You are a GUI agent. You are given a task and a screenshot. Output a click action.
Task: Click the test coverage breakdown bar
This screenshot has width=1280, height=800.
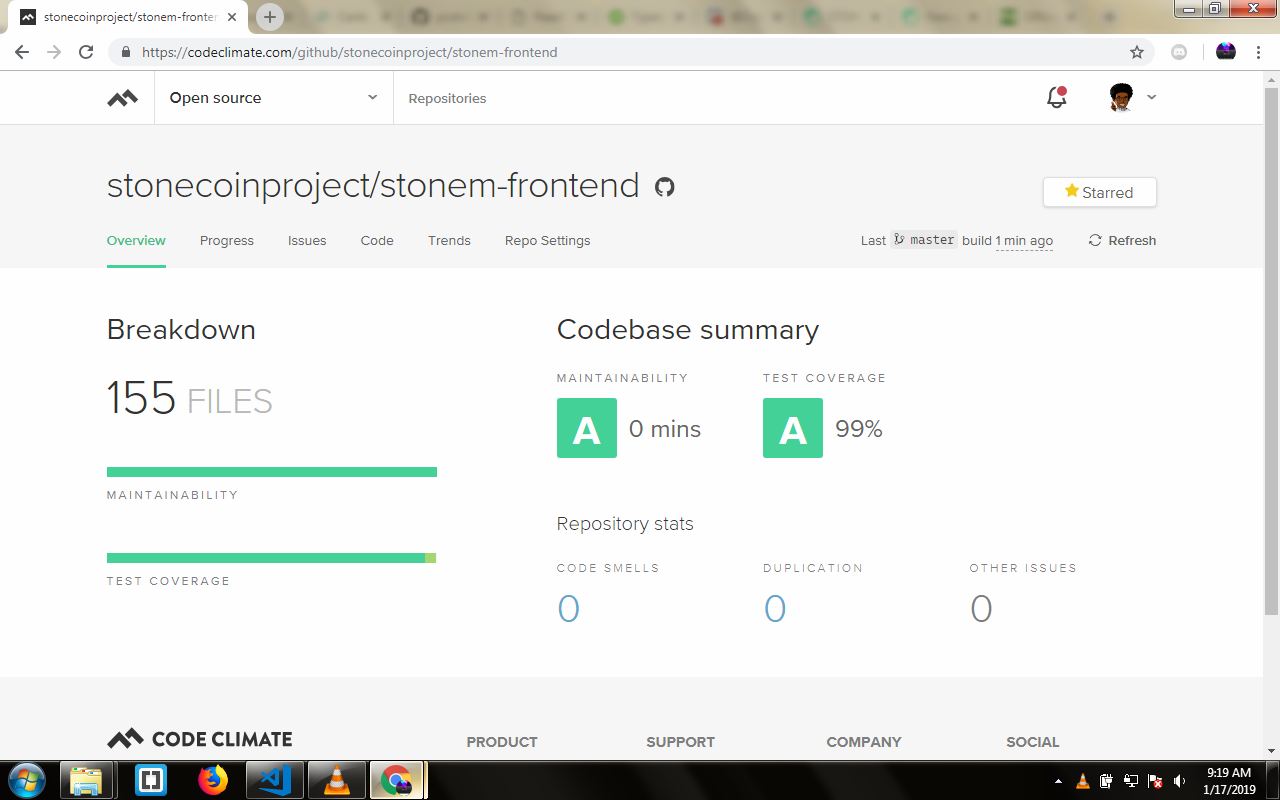272,558
